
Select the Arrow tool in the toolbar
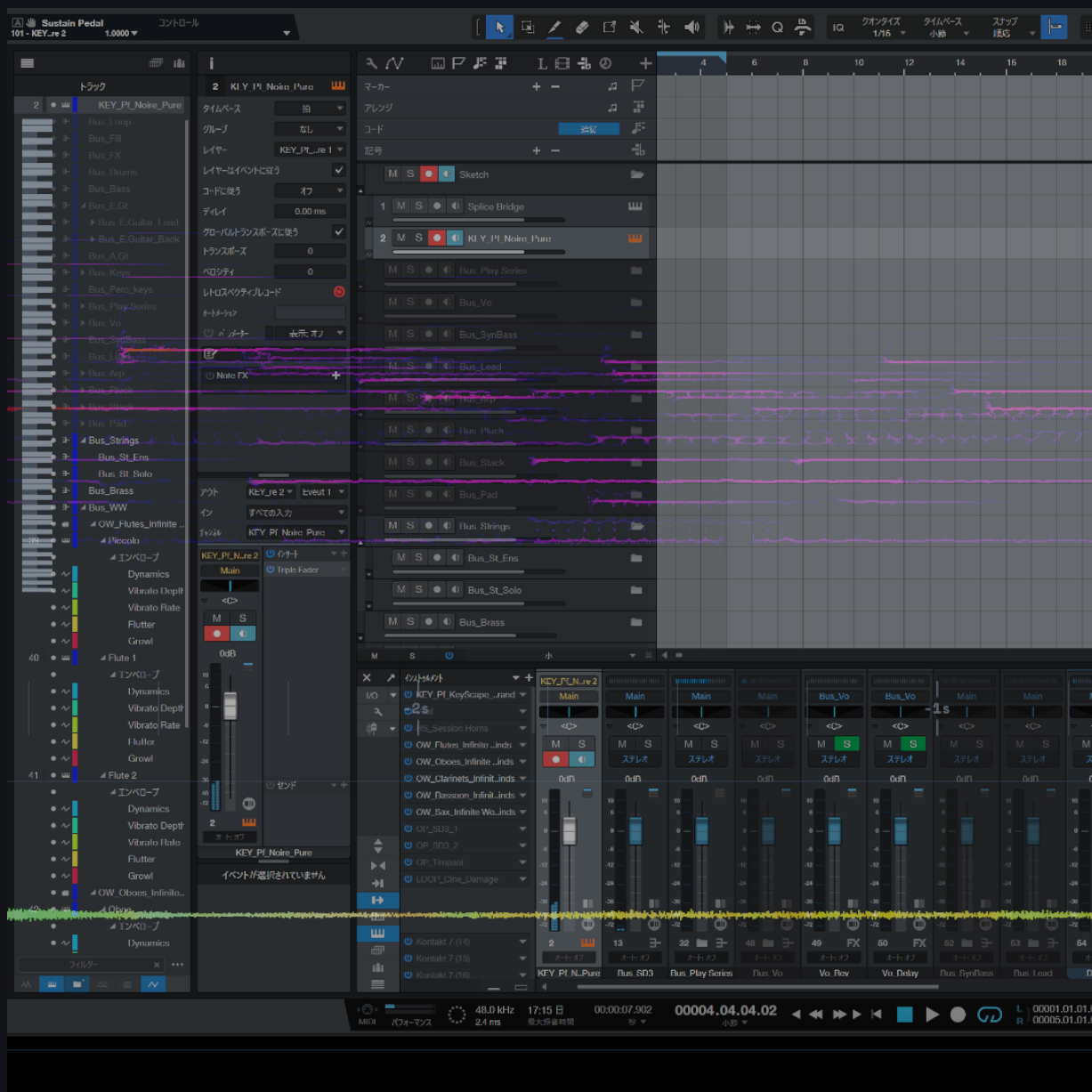click(499, 28)
